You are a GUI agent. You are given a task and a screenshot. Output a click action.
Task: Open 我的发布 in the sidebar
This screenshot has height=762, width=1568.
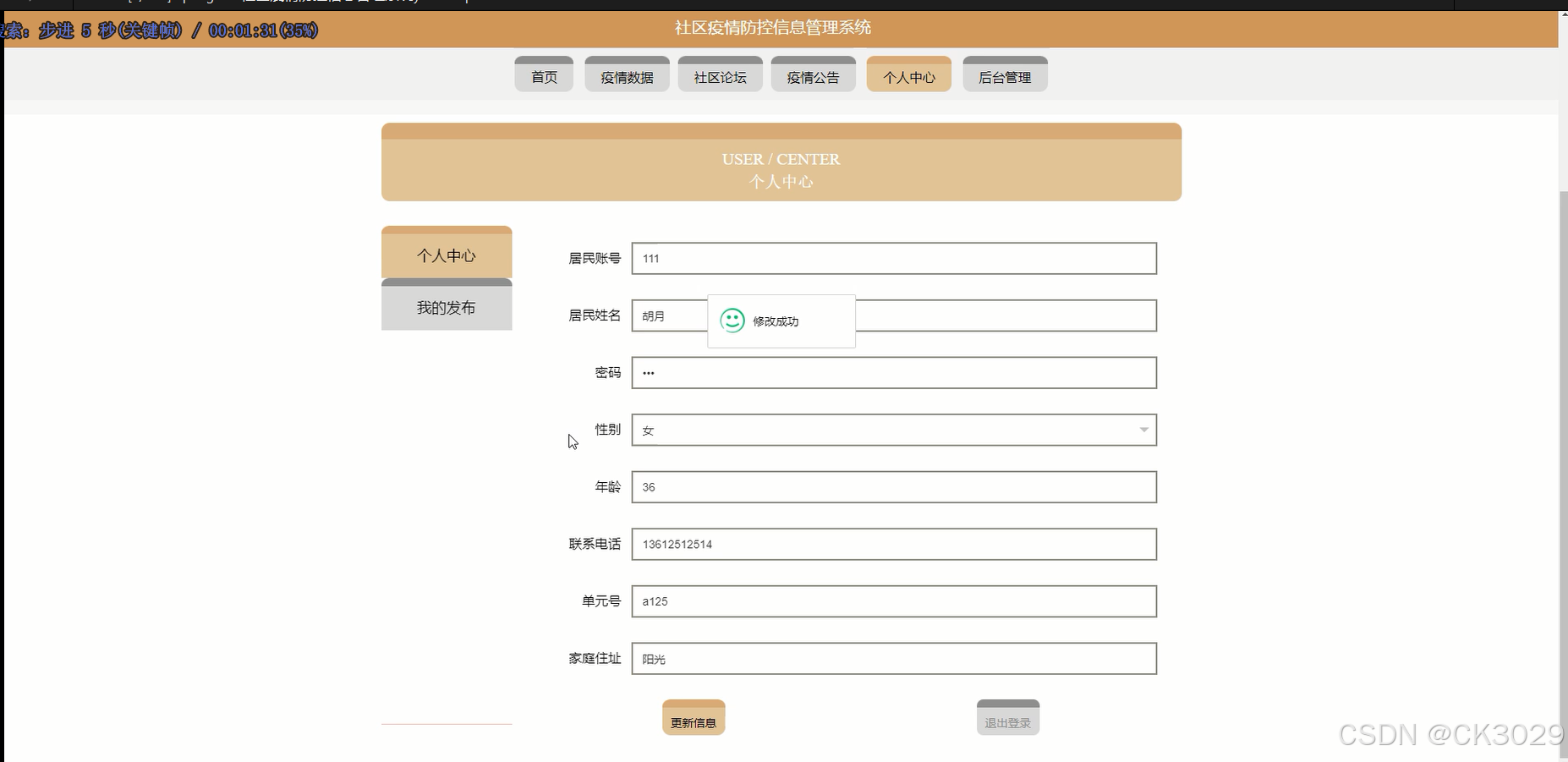tap(447, 307)
